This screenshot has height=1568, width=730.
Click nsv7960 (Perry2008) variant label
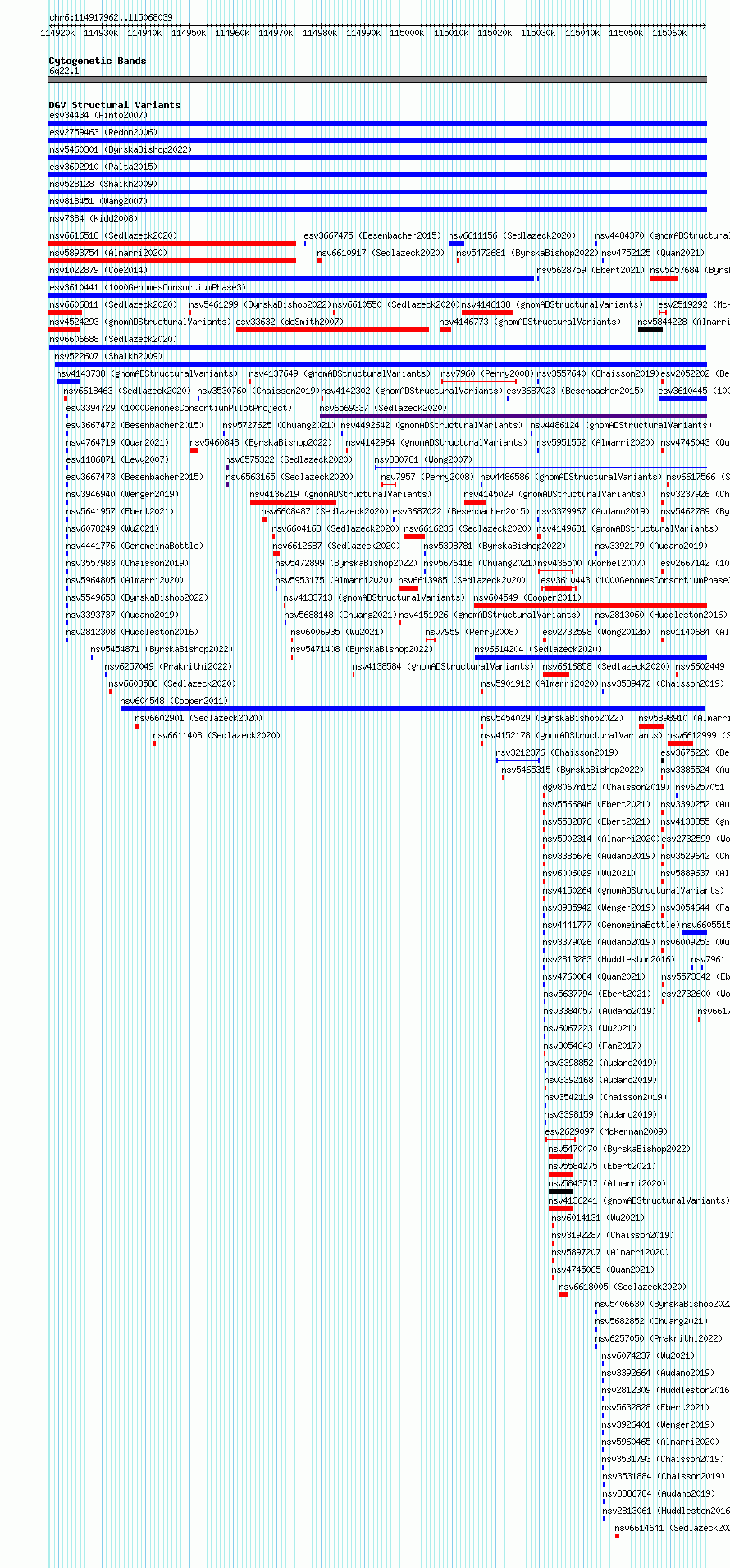pos(486,374)
